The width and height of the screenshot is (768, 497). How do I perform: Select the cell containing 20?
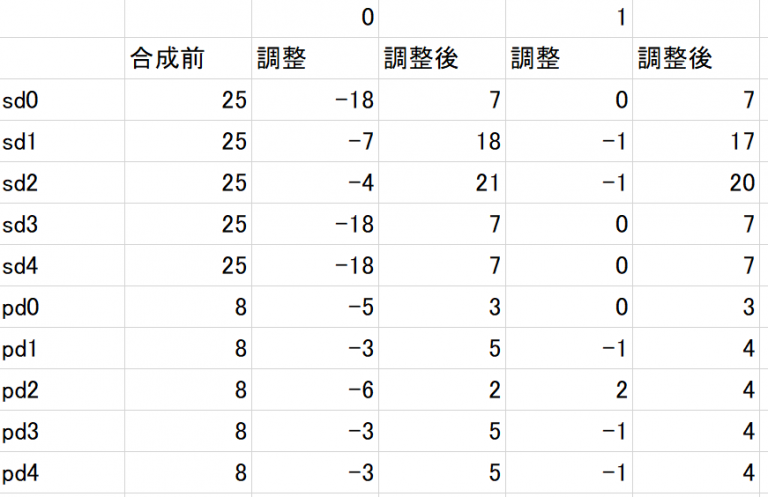(697, 183)
